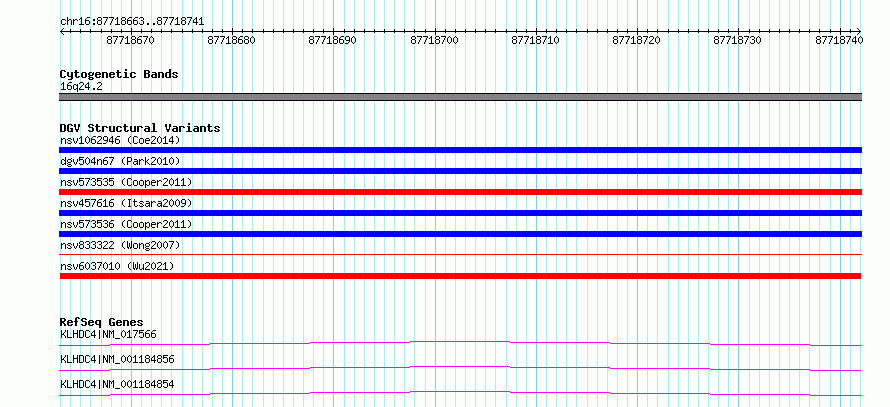Click the nsv457616 (Itsara2009) label

pyautogui.click(x=126, y=203)
